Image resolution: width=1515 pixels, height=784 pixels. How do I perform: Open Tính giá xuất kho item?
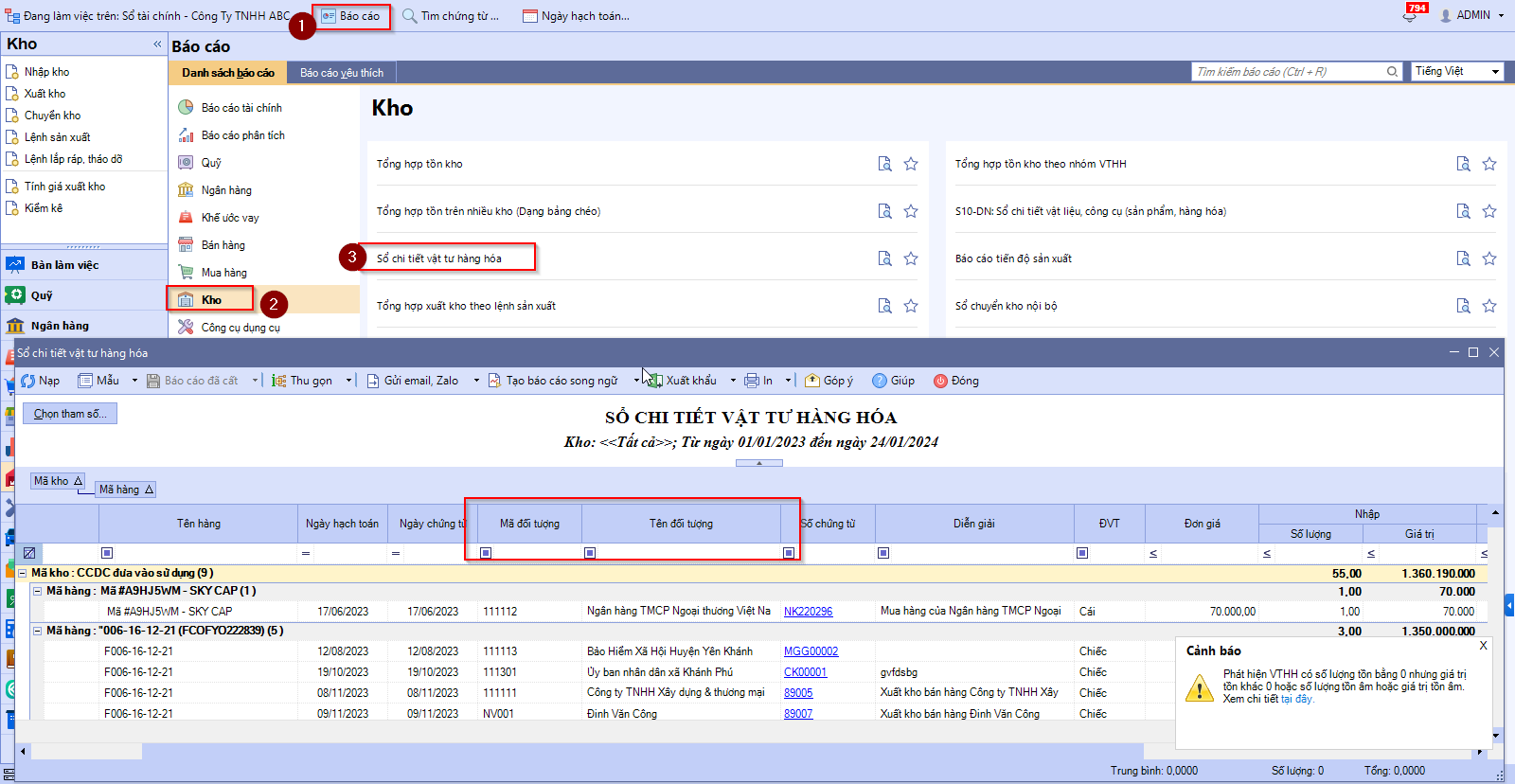(64, 187)
